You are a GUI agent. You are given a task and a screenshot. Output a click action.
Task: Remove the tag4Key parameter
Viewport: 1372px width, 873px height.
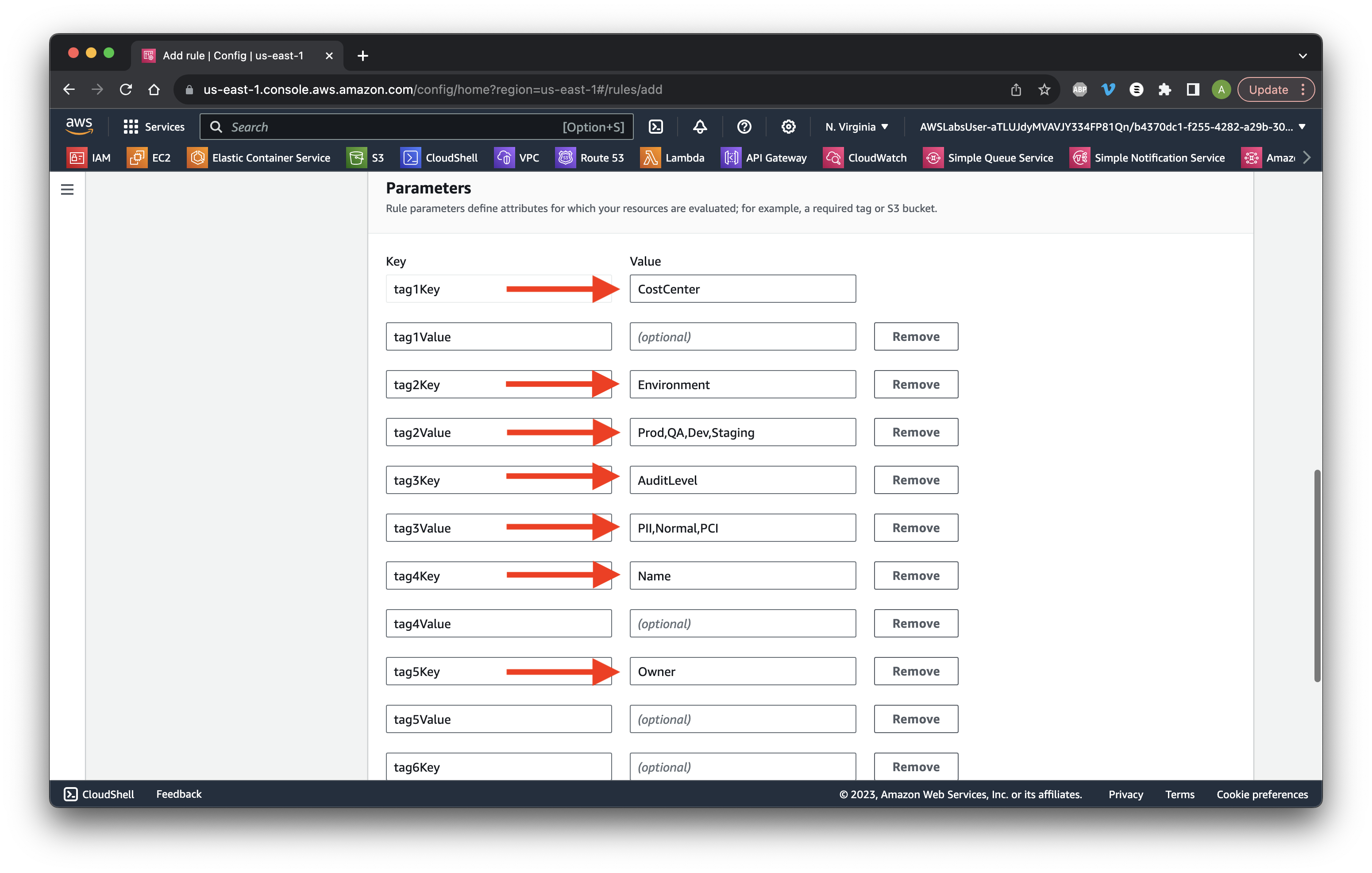tap(916, 576)
